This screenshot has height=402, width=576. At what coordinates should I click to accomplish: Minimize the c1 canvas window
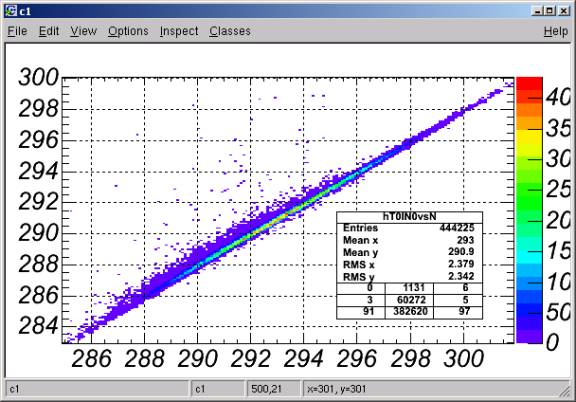pos(537,11)
